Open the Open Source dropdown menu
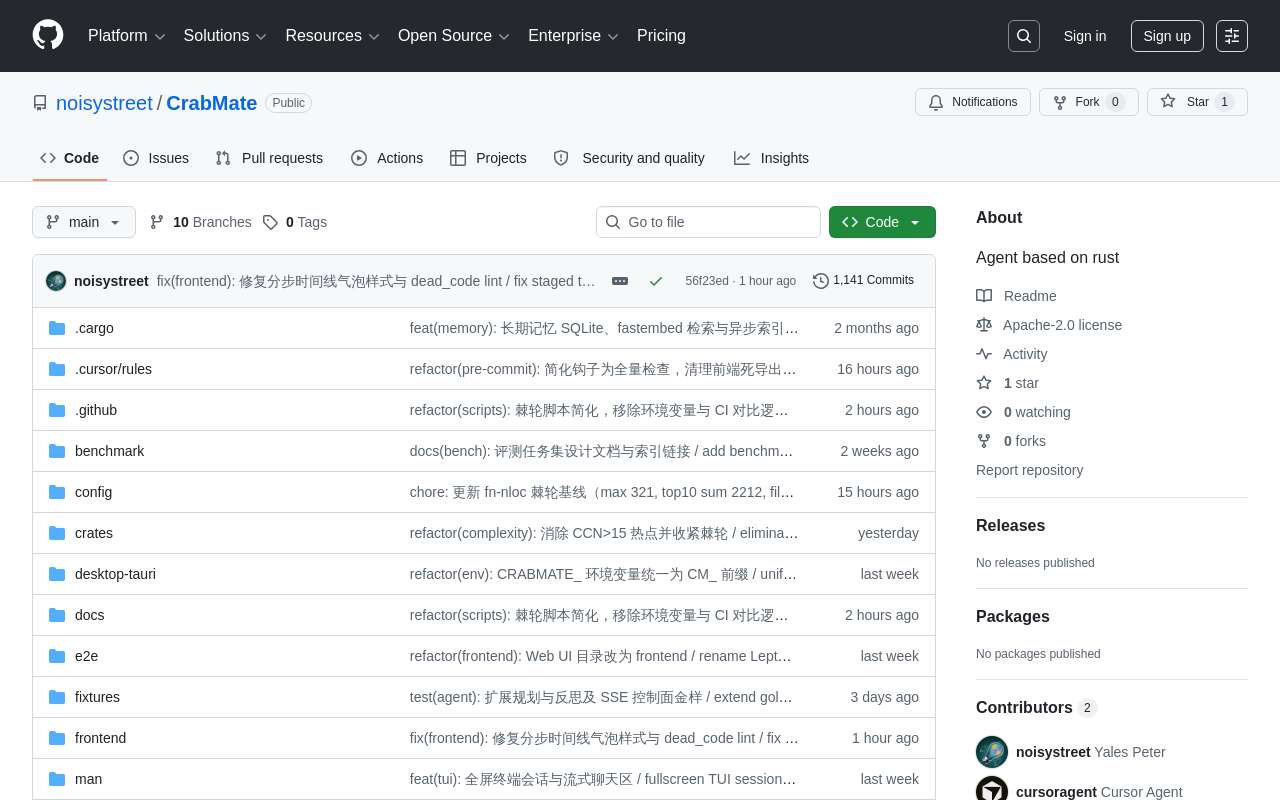Screen dimensions: 1280x800 click(x=454, y=36)
